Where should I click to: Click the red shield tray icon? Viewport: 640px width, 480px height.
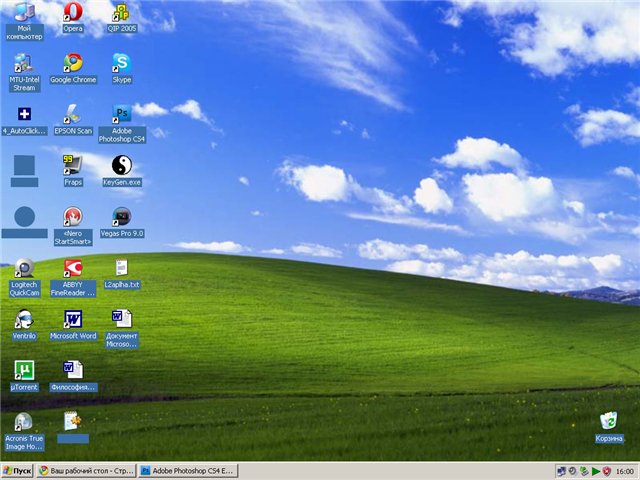pos(607,471)
